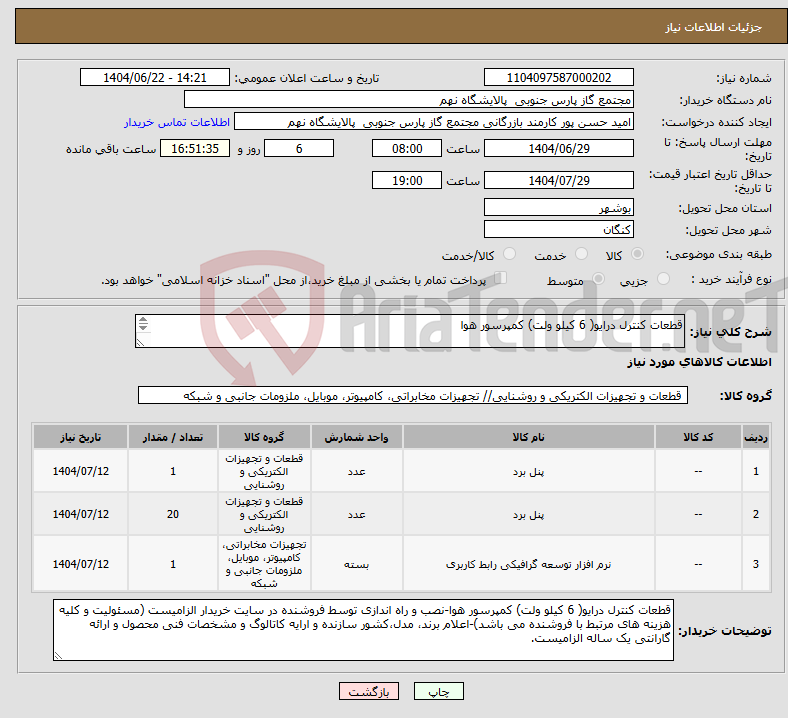Image resolution: width=788 pixels, height=718 pixels.
Task: Click the resize grip of buyer notes box
Action: tap(58, 656)
